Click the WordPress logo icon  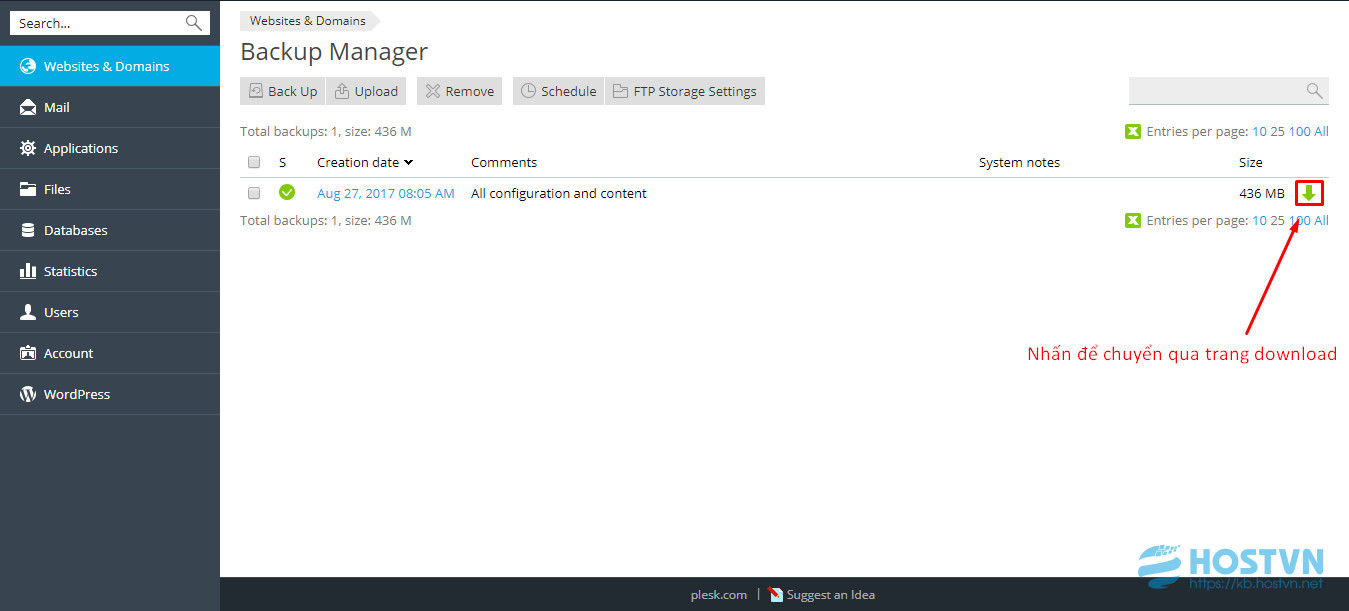click(x=28, y=394)
